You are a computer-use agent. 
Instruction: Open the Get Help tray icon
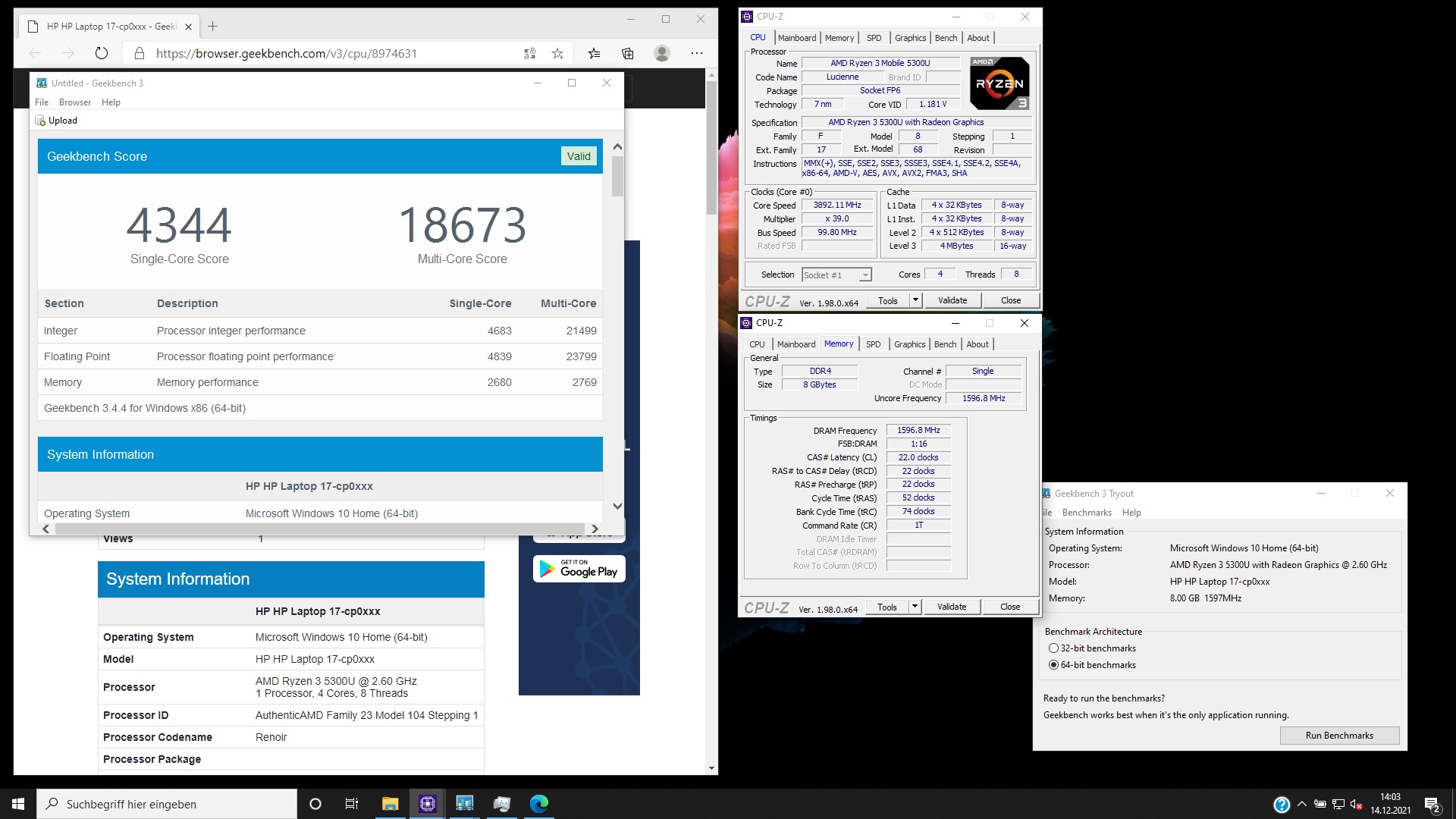pos(1282,805)
